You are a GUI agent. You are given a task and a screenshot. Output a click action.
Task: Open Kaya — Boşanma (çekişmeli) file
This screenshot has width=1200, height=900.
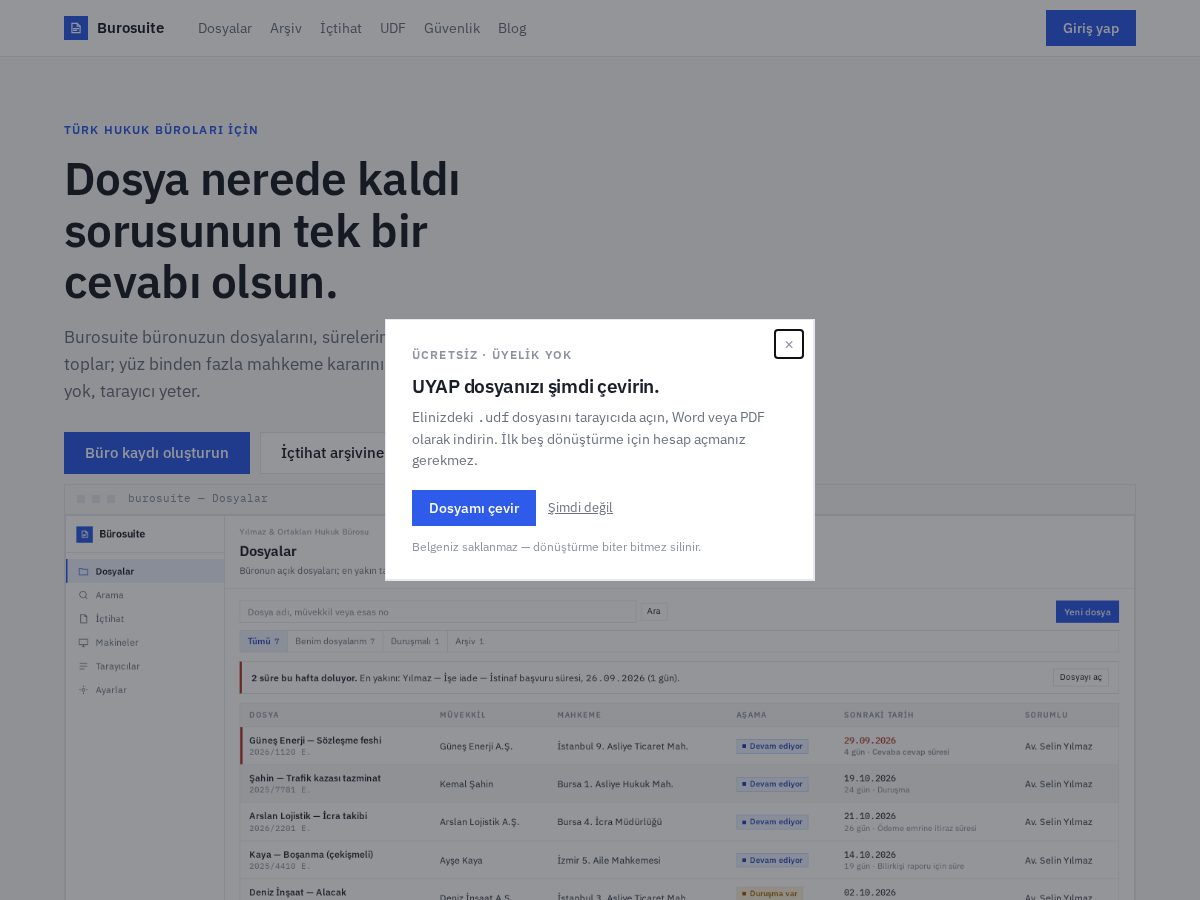click(311, 854)
